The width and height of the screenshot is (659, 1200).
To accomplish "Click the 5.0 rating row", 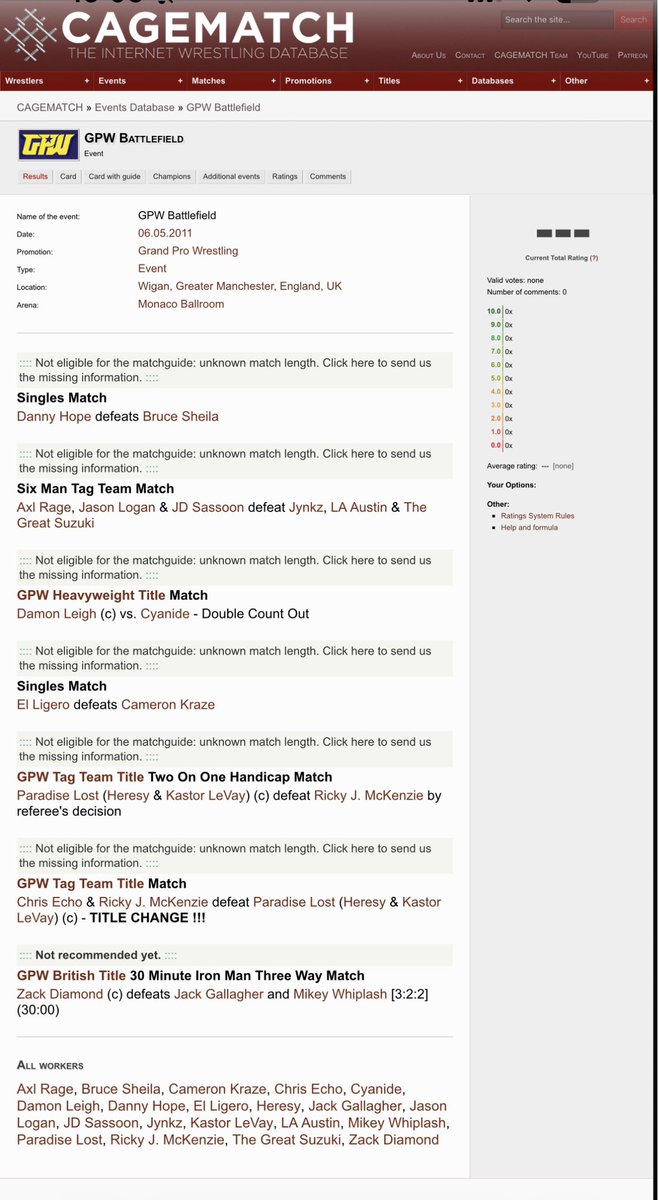I will [x=500, y=378].
